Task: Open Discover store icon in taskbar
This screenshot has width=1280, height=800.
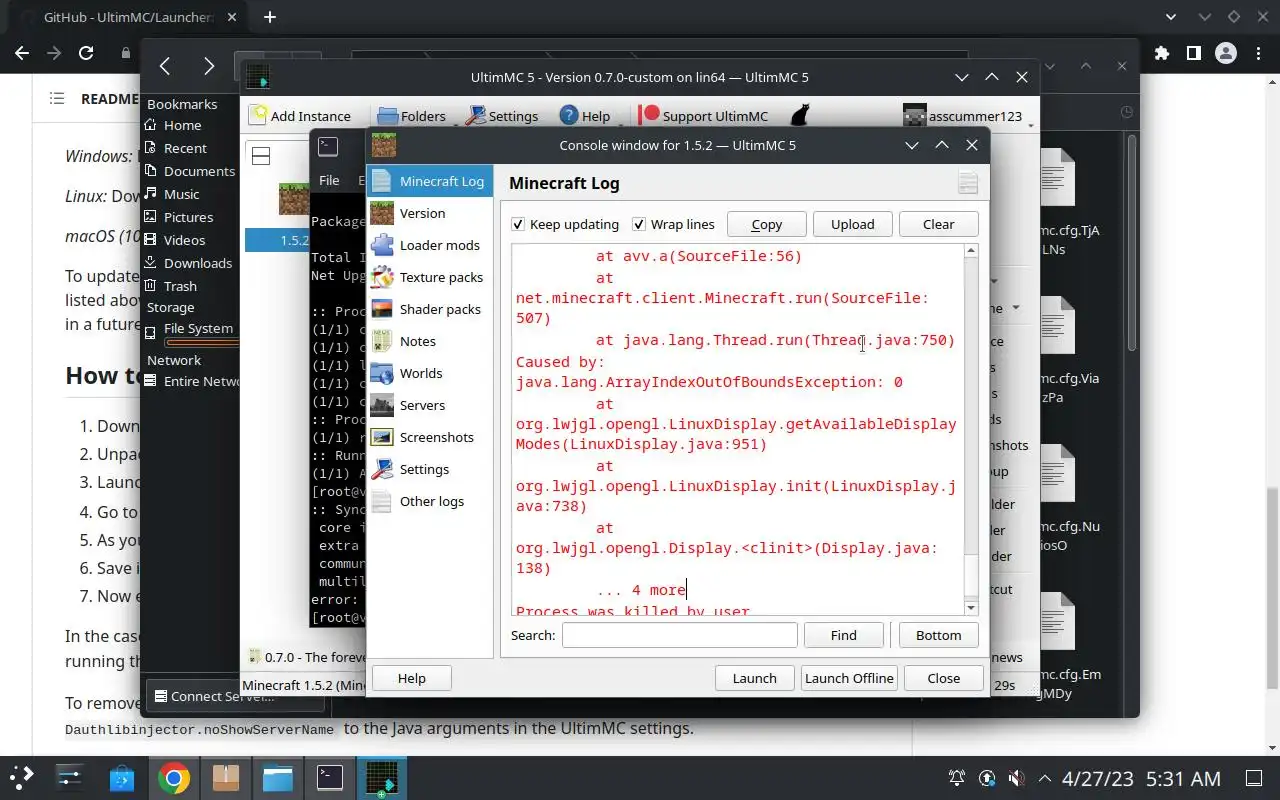Action: [x=122, y=778]
